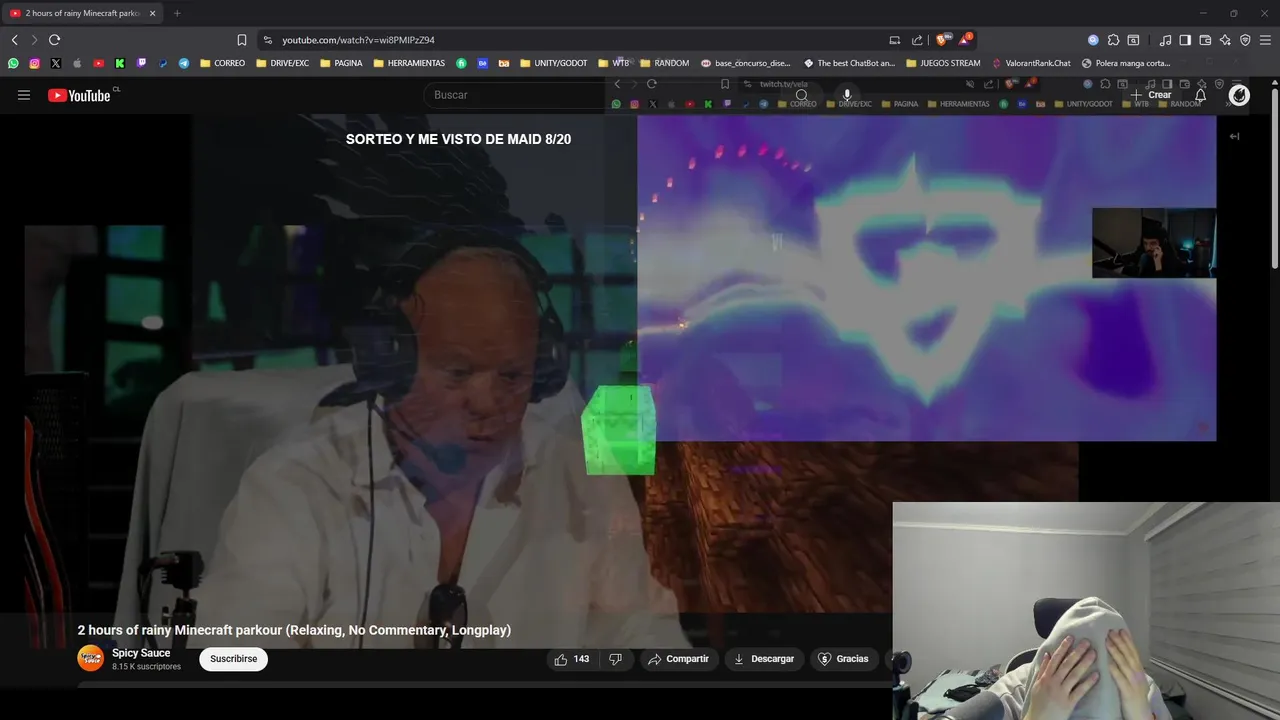
Task: View site settings icon left of URL
Action: click(266, 40)
